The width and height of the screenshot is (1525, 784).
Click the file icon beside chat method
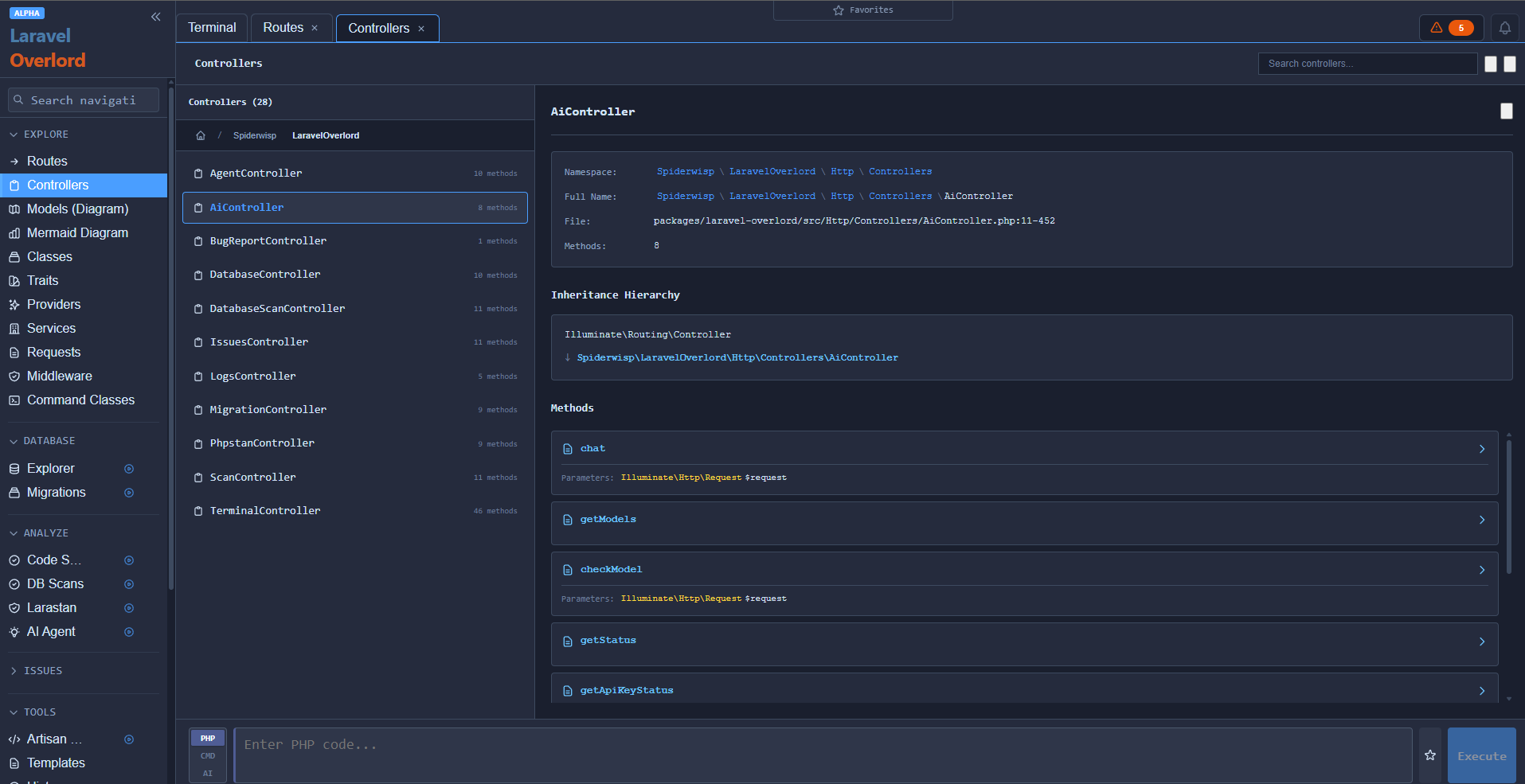pyautogui.click(x=568, y=449)
